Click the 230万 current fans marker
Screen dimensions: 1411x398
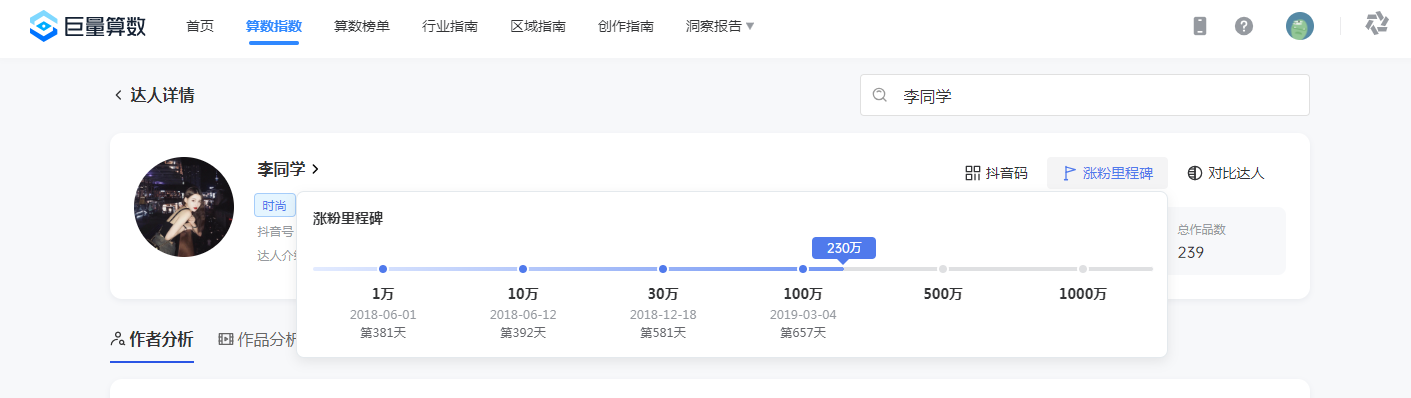click(x=844, y=247)
